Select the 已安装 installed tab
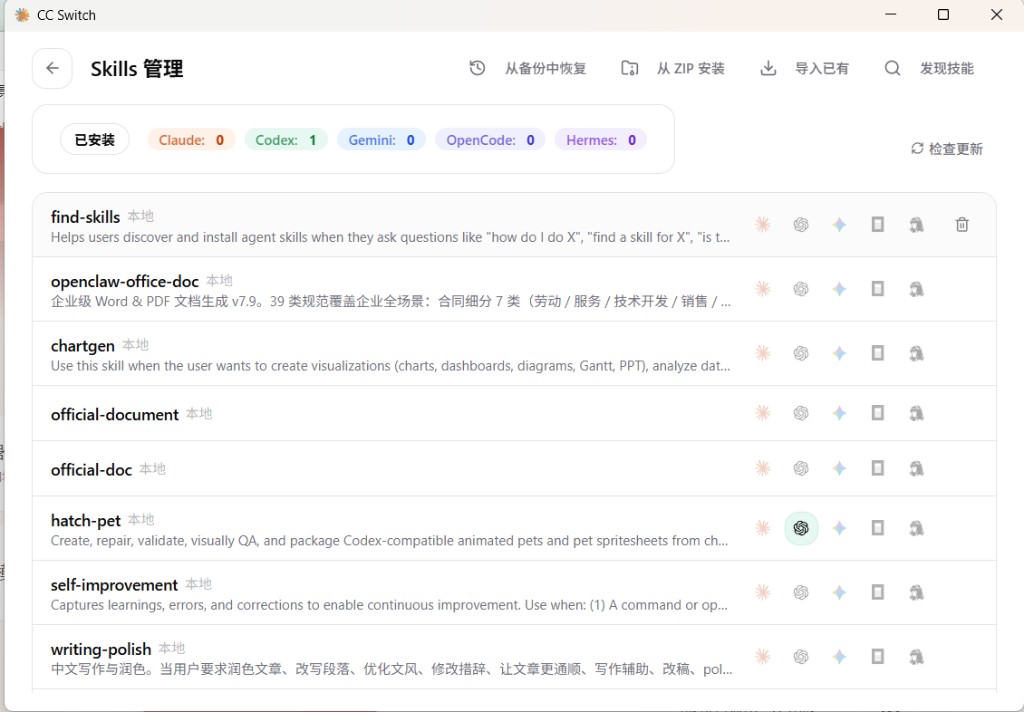This screenshot has width=1024, height=712. click(x=95, y=140)
